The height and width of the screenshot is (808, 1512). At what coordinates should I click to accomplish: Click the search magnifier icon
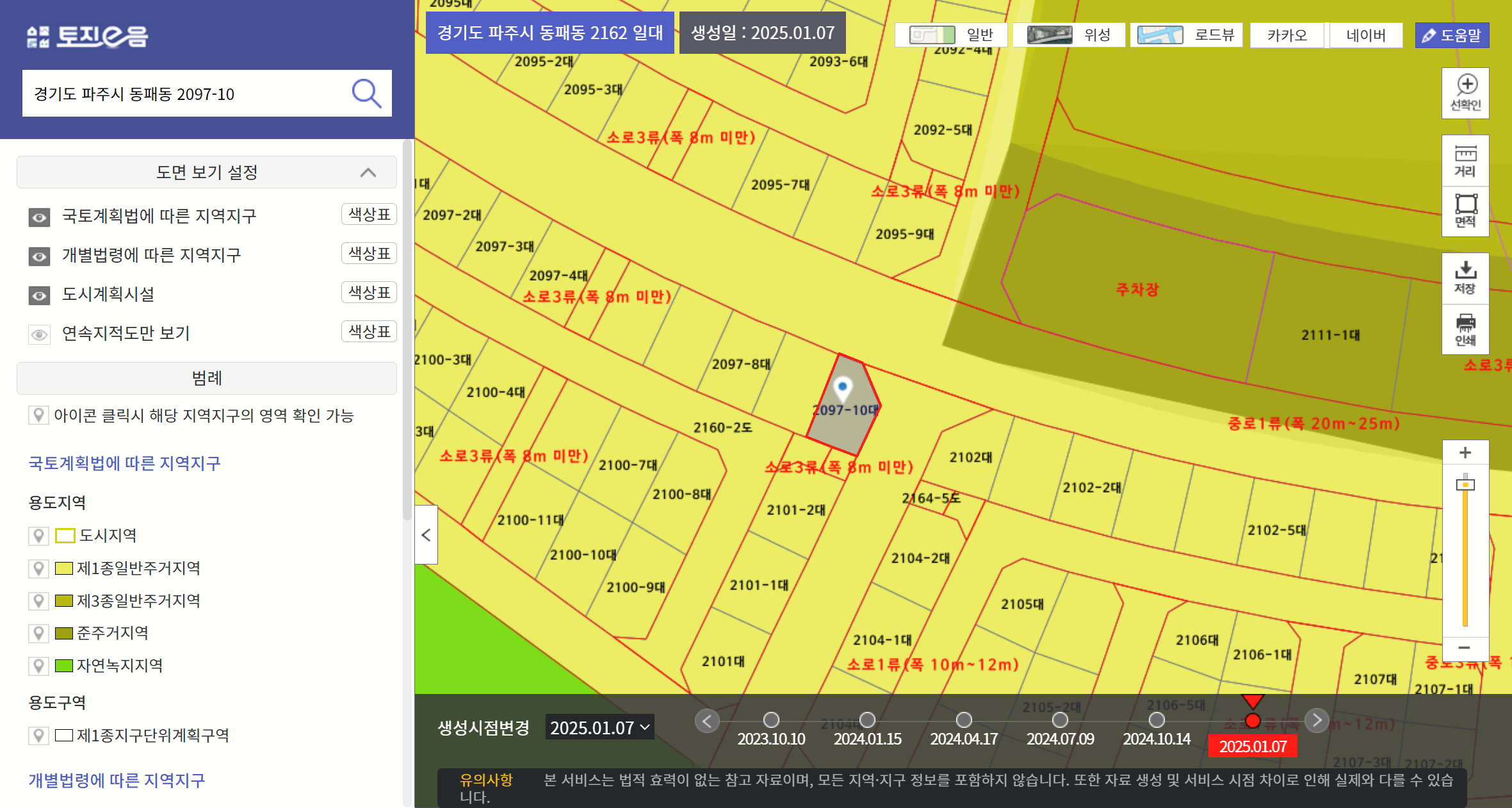(366, 94)
